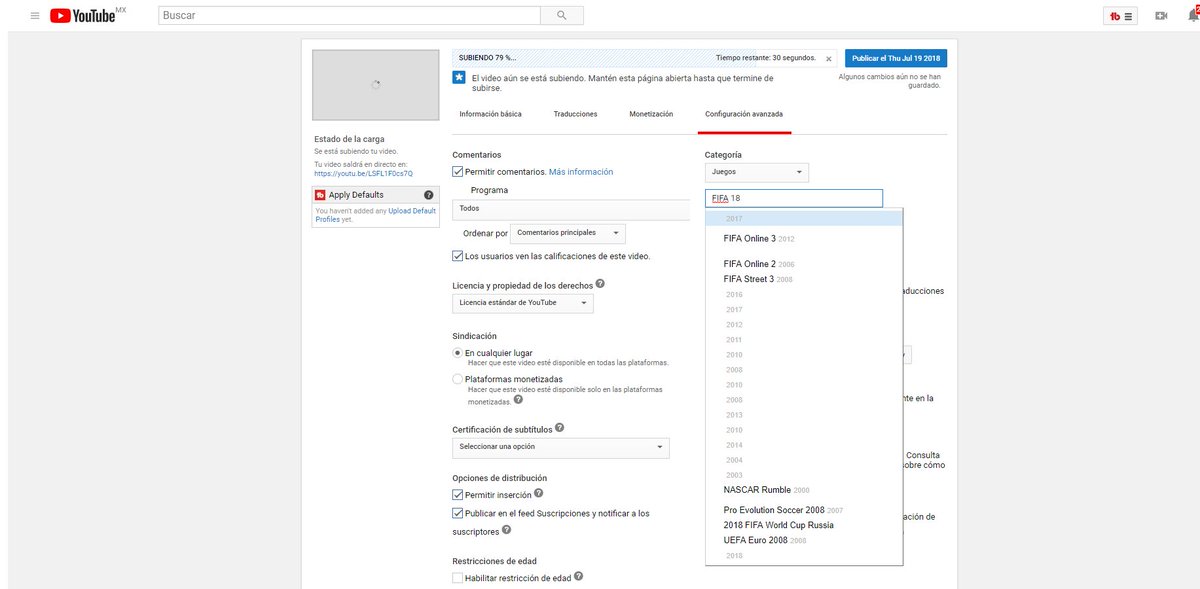Click the blue star notice icon
The height and width of the screenshot is (589, 1200).
458,77
